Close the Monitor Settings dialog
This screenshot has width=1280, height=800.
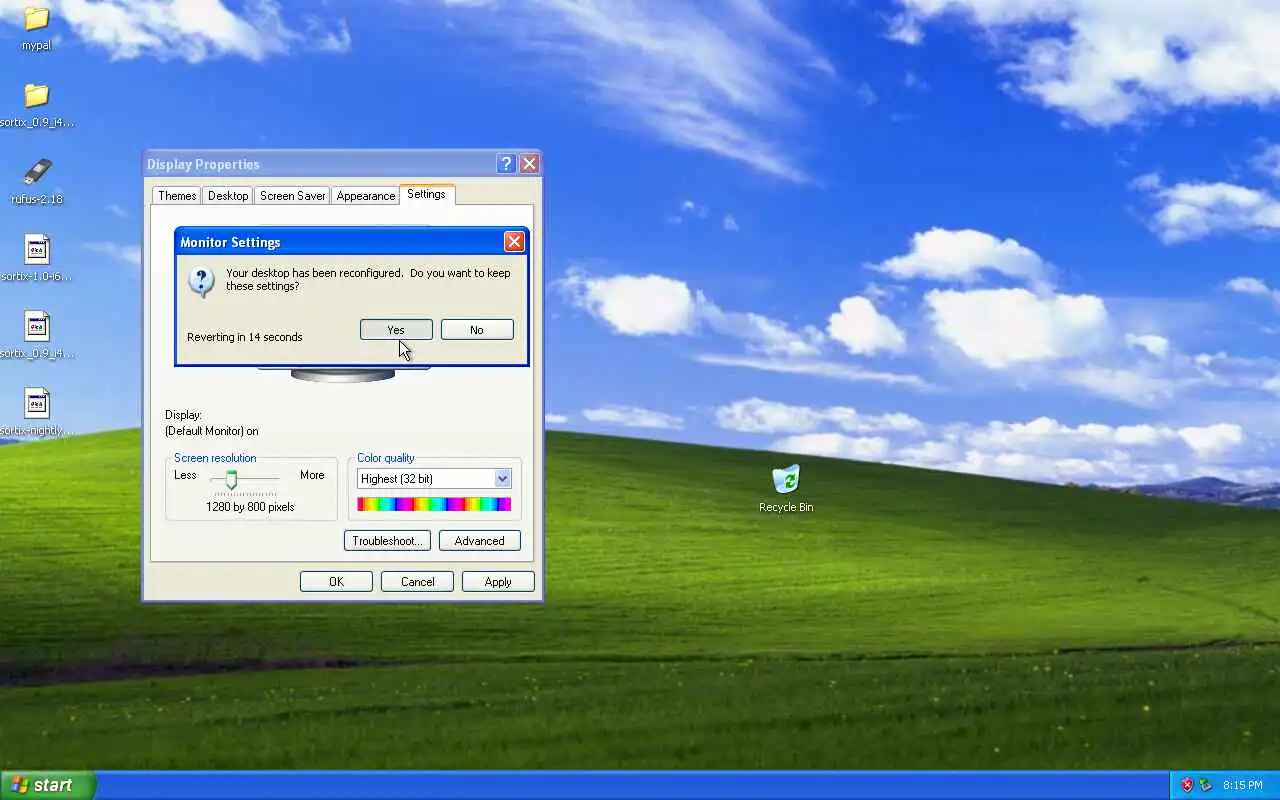coord(514,241)
